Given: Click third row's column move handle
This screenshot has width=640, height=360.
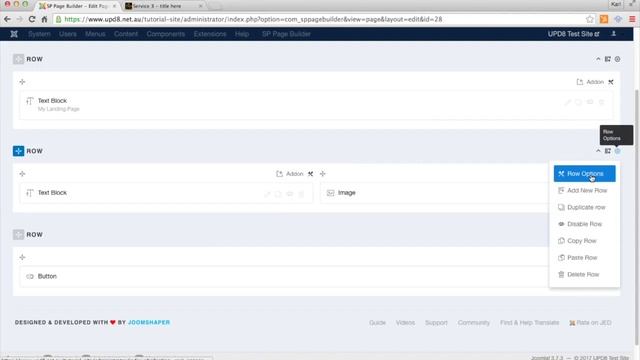Looking at the screenshot, I should point(22,258).
